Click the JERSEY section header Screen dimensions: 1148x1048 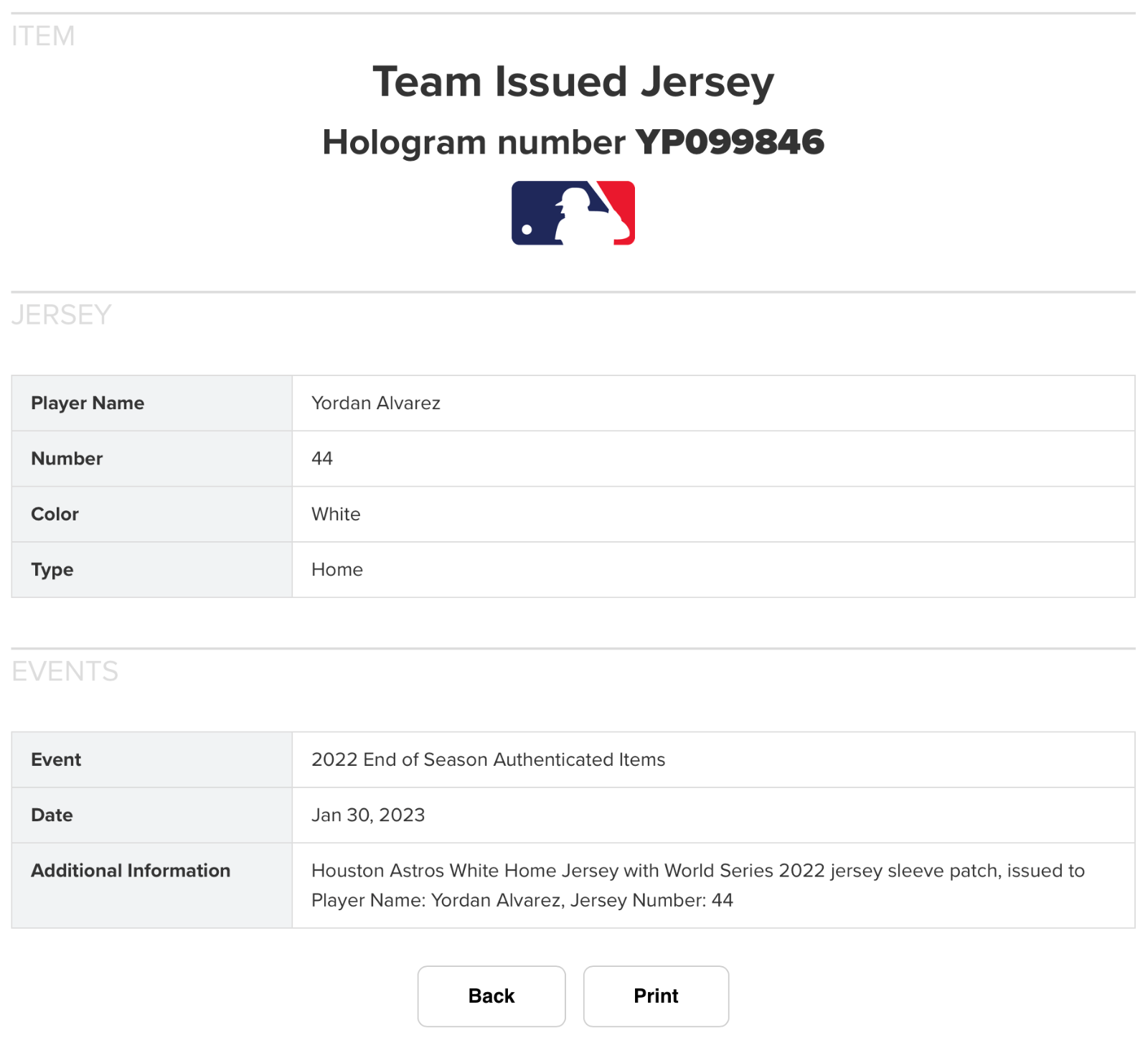[62, 314]
